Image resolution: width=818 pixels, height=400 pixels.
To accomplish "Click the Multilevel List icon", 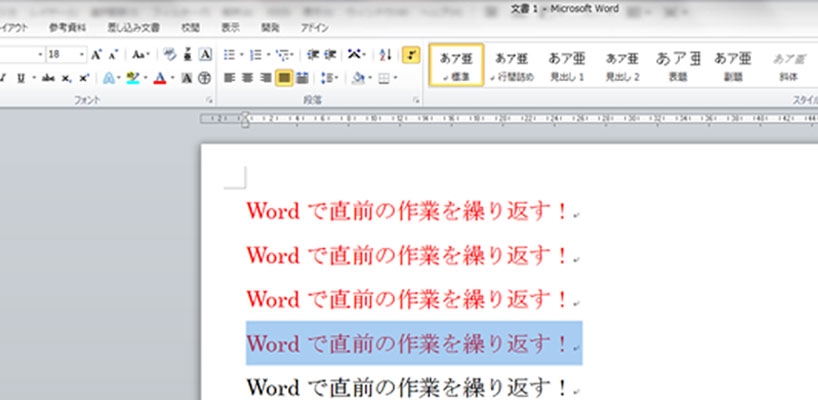I will click(x=282, y=54).
